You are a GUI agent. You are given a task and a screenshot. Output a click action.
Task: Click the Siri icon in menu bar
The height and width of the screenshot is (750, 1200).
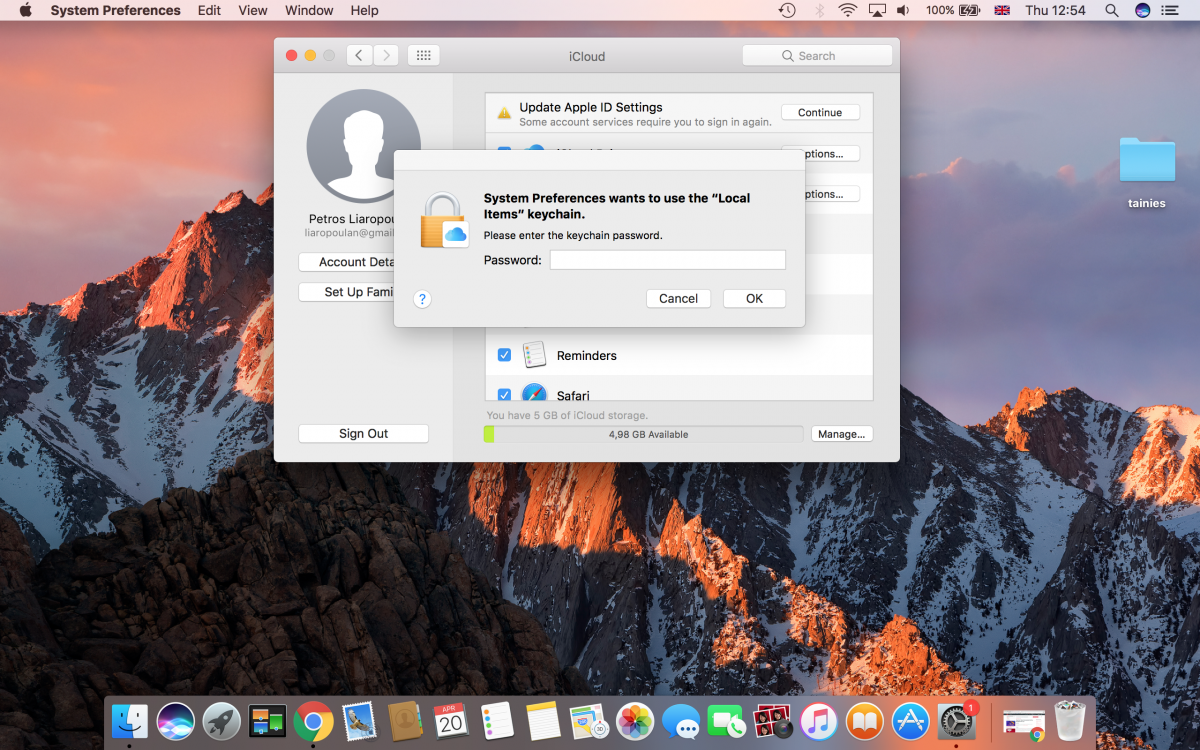point(1143,10)
